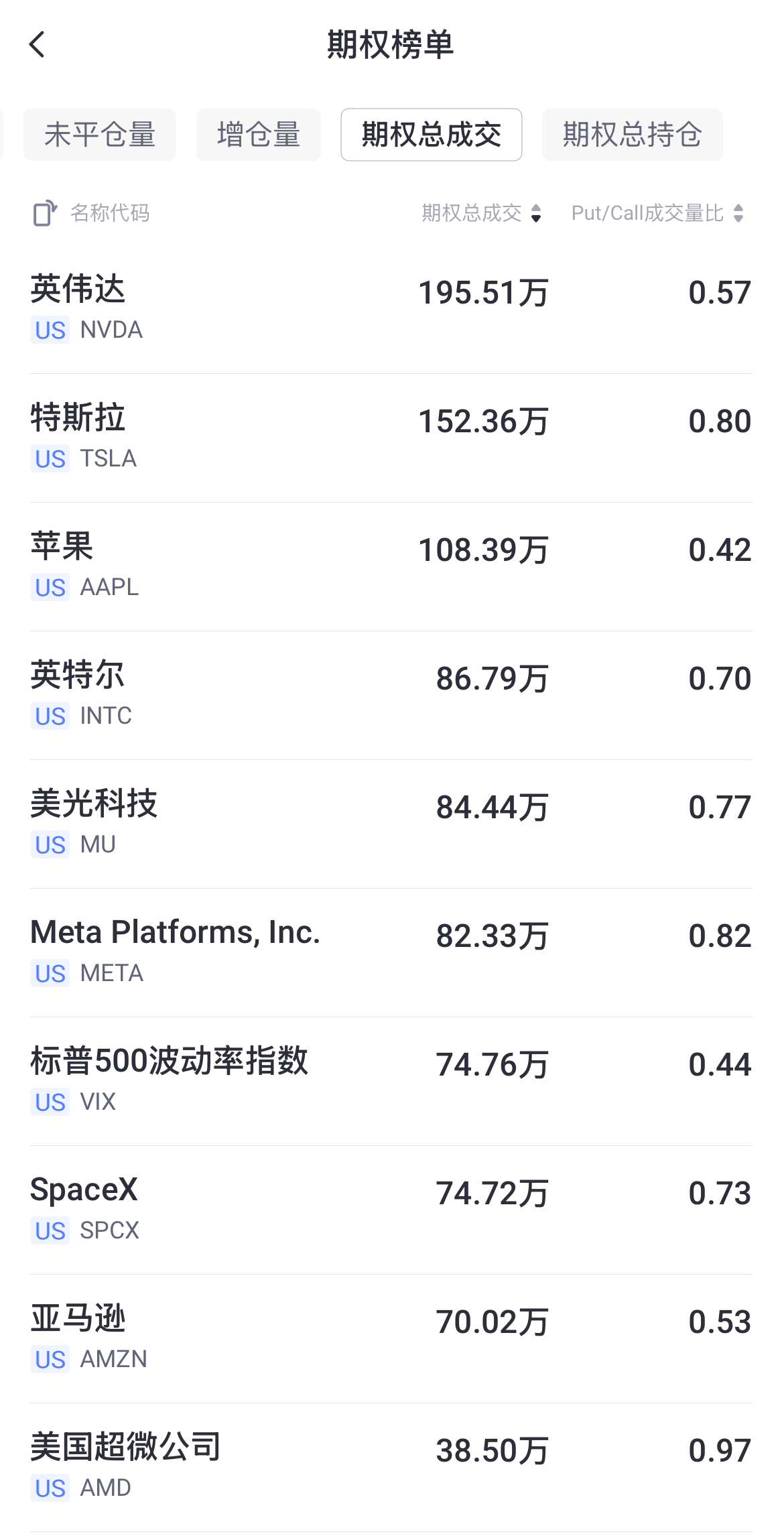Switch to the 未平仓量 tab
The width and height of the screenshot is (784, 1534).
(x=100, y=135)
